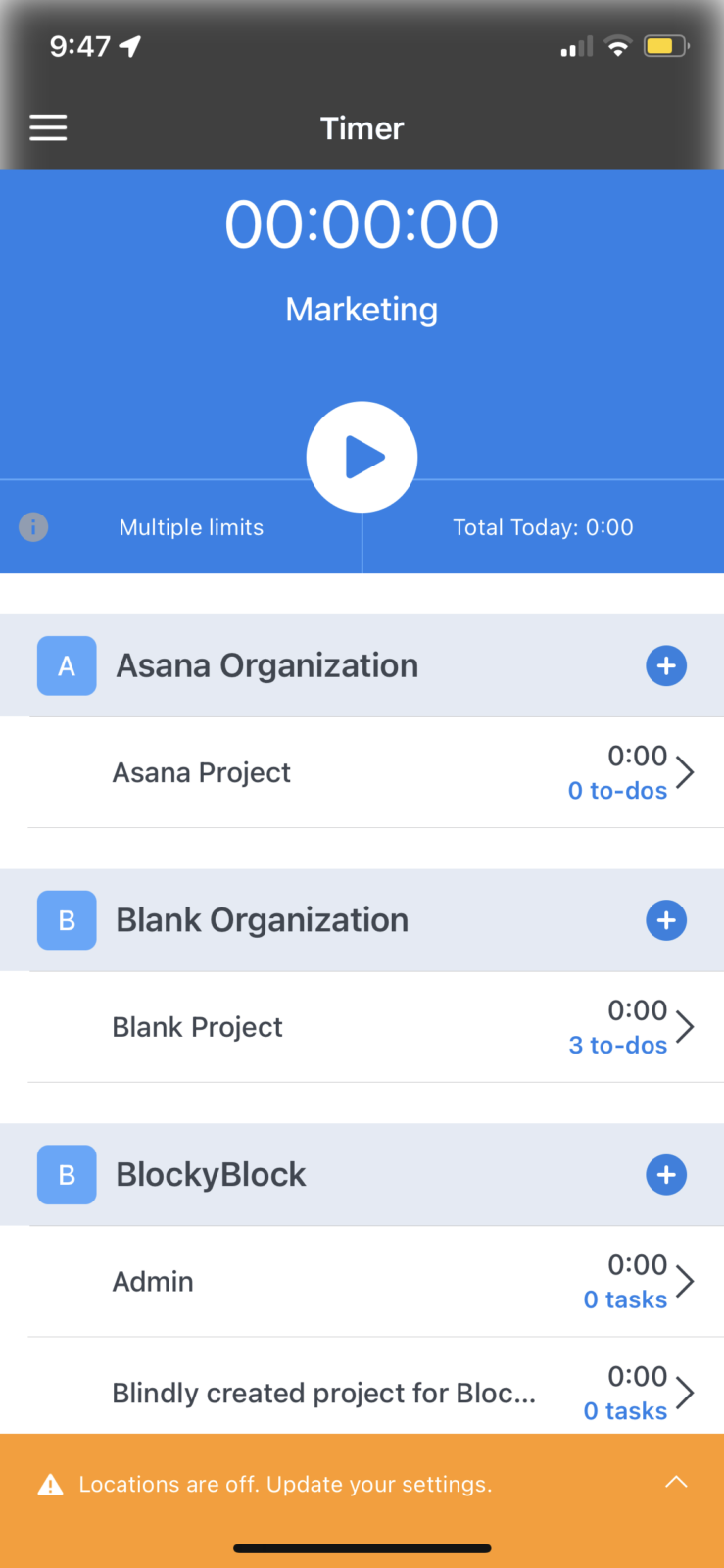
Task: Open the hamburger menu
Action: coord(48,127)
